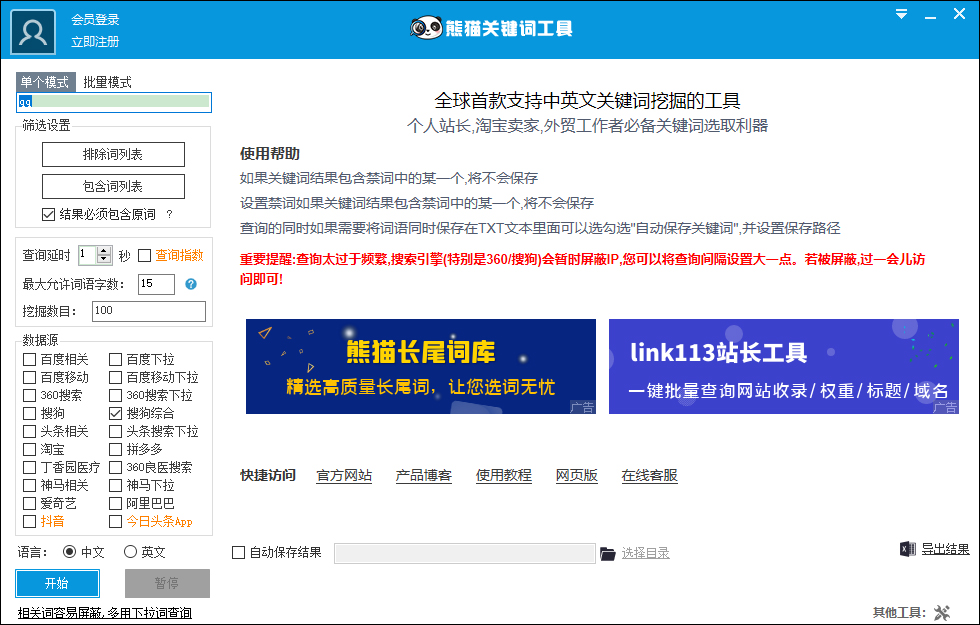Click the folder icon next to 选择目录

(608, 554)
